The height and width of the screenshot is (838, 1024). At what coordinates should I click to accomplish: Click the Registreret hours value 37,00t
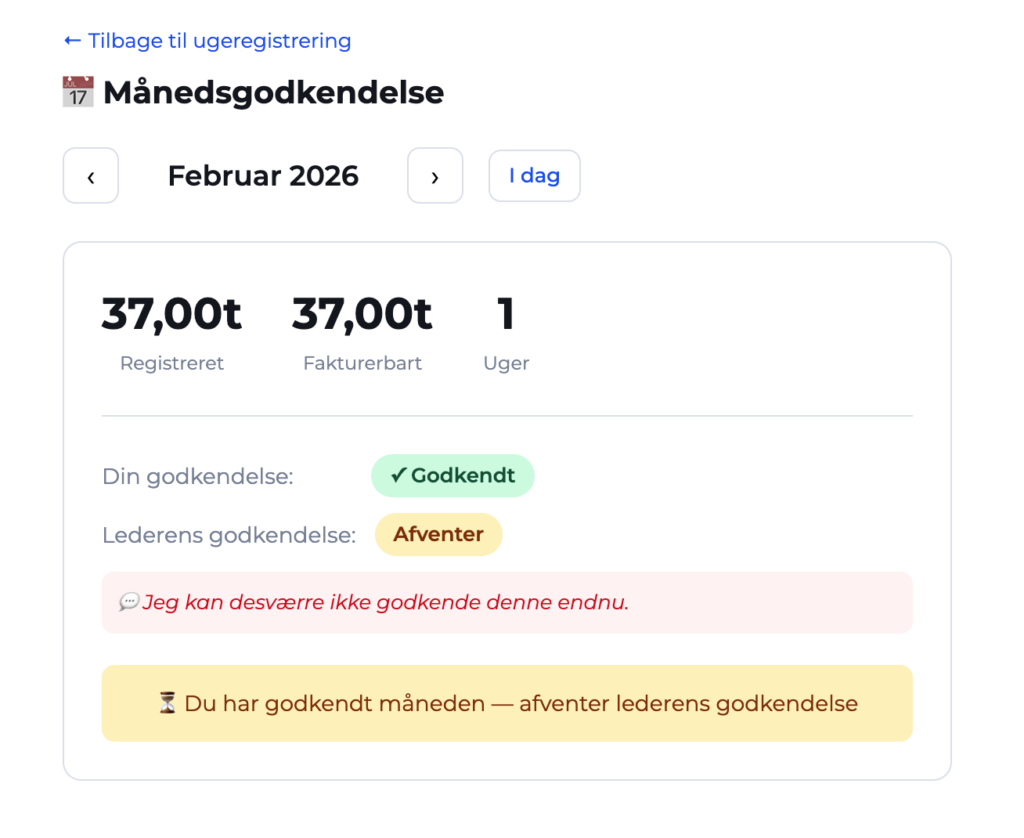[x=172, y=314]
